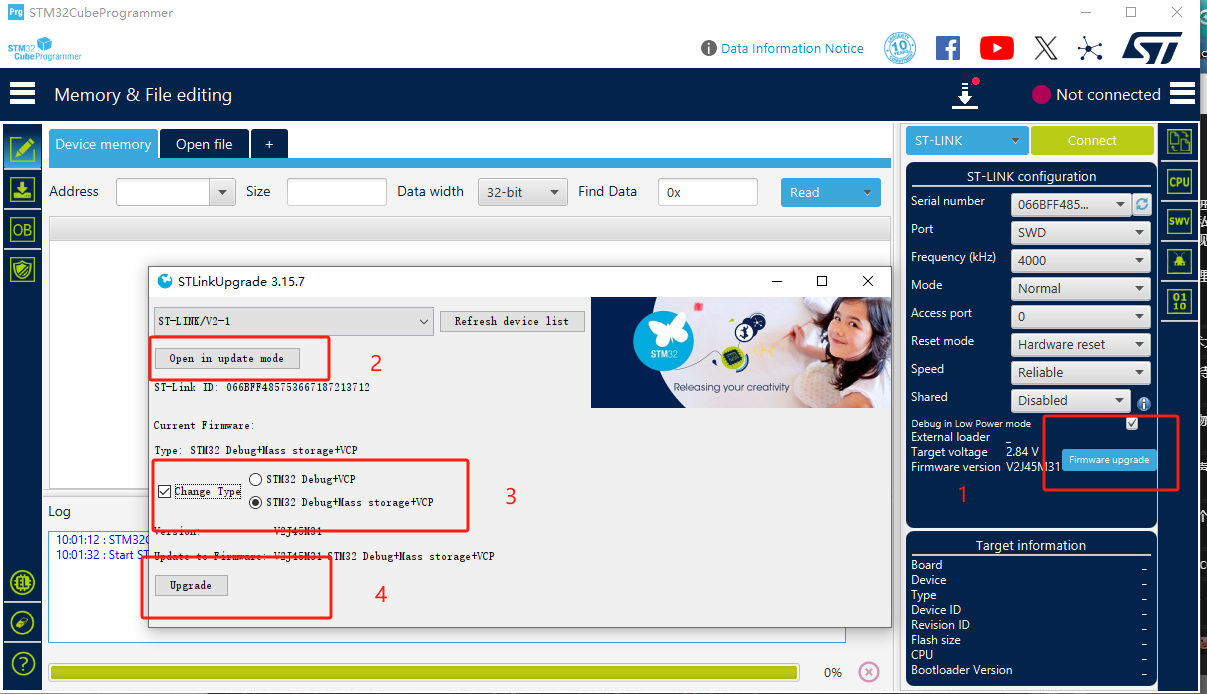This screenshot has width=1207, height=694.
Task: Click the sidebar icon between EL and help
Action: coord(22,623)
